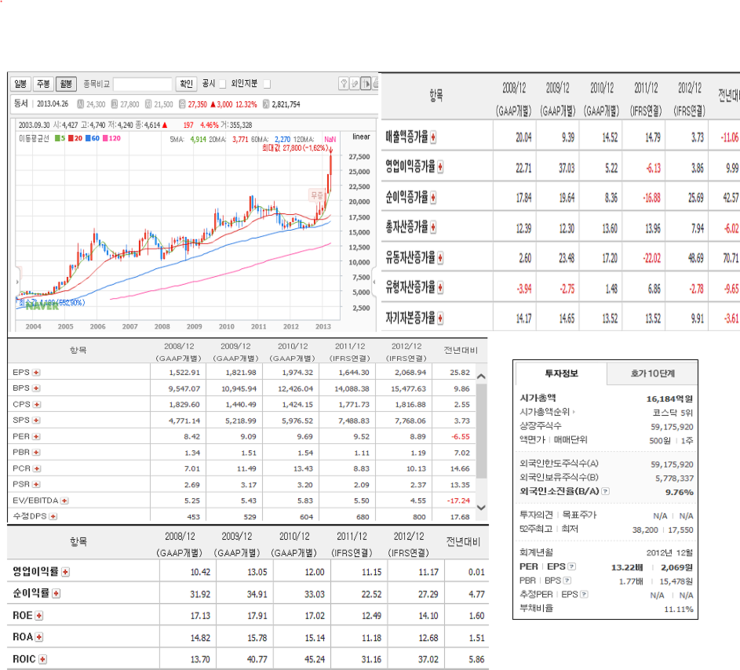
Task: Click the EPS table scrollbar thumb
Action: coord(481,431)
